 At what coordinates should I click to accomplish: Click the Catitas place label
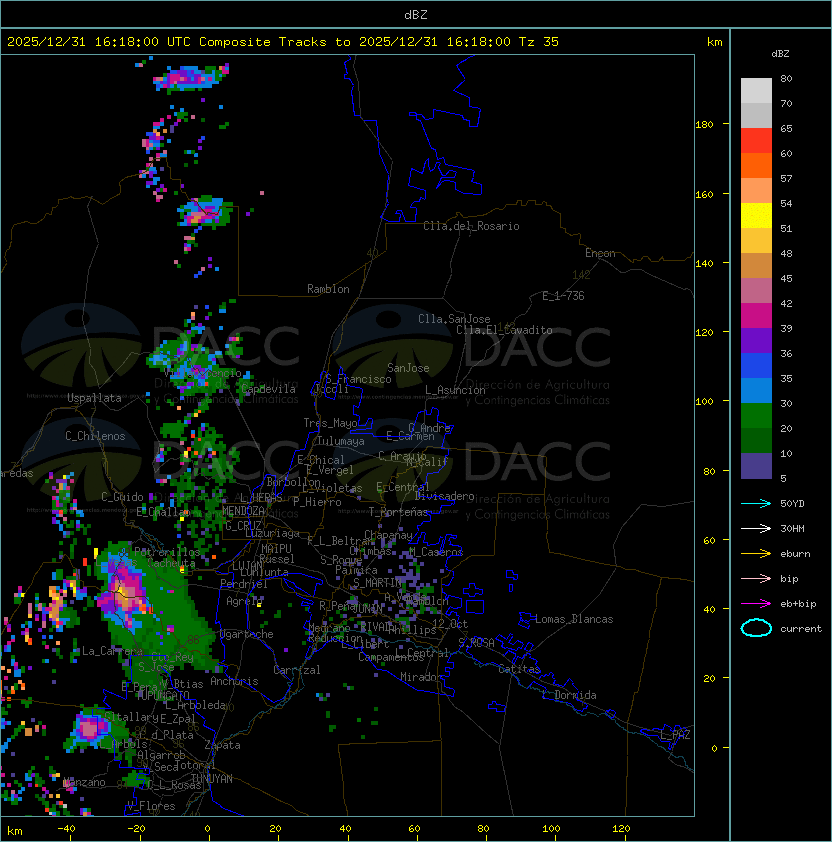point(519,669)
